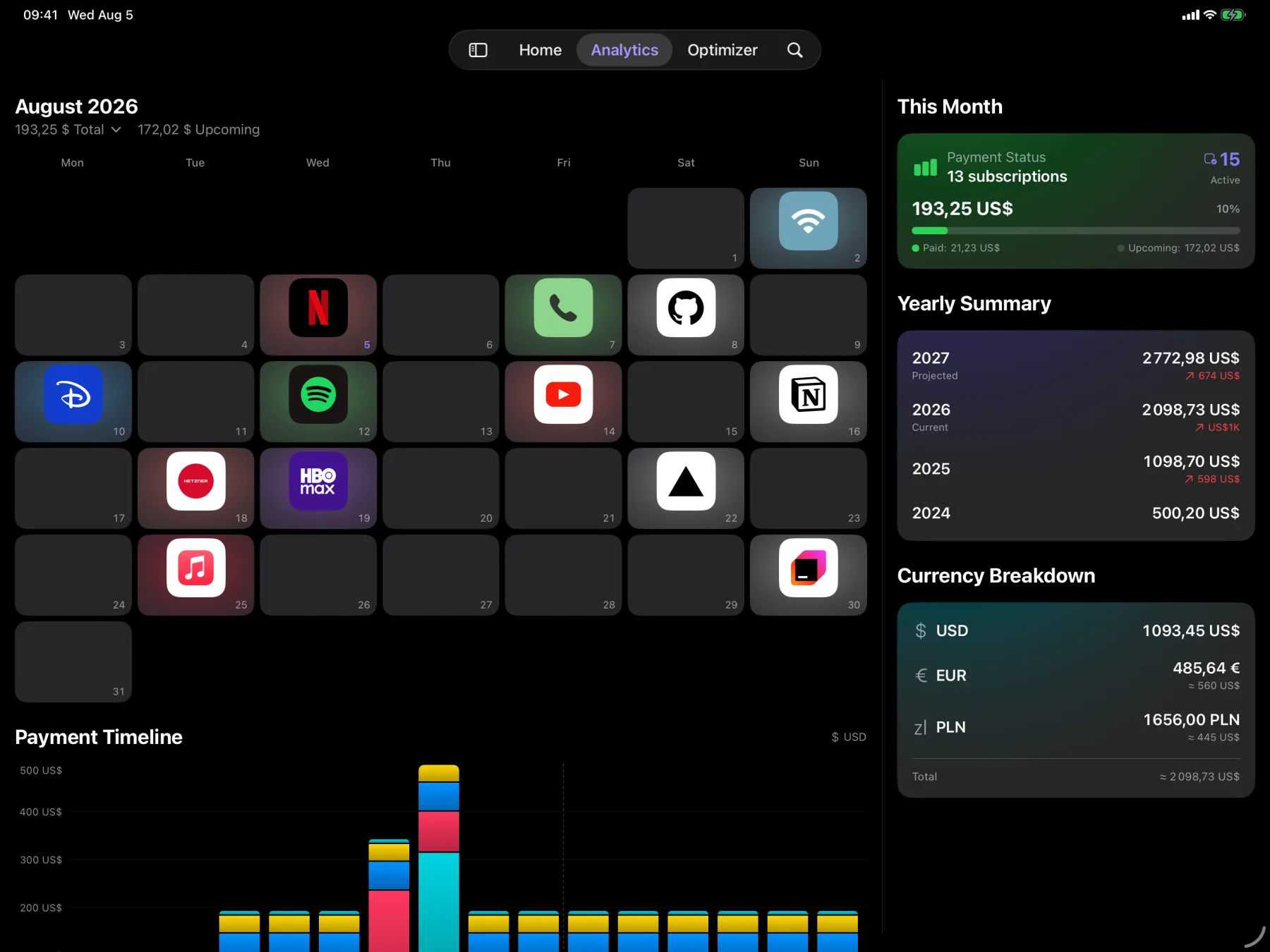The width and height of the screenshot is (1270, 952).
Task: Switch to the Optimizer tab
Action: [x=722, y=50]
